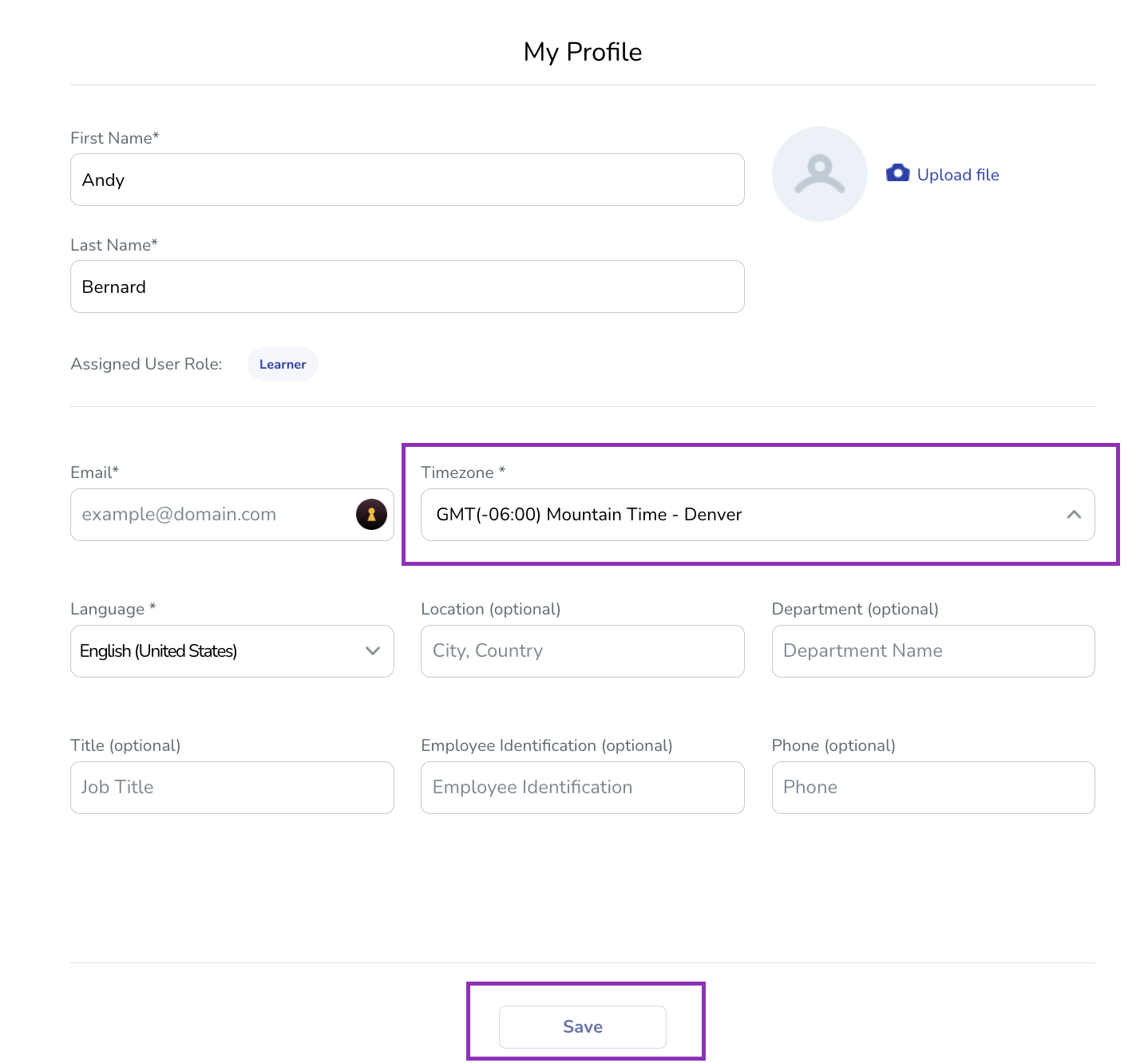Click the City, Country location field

point(582,651)
